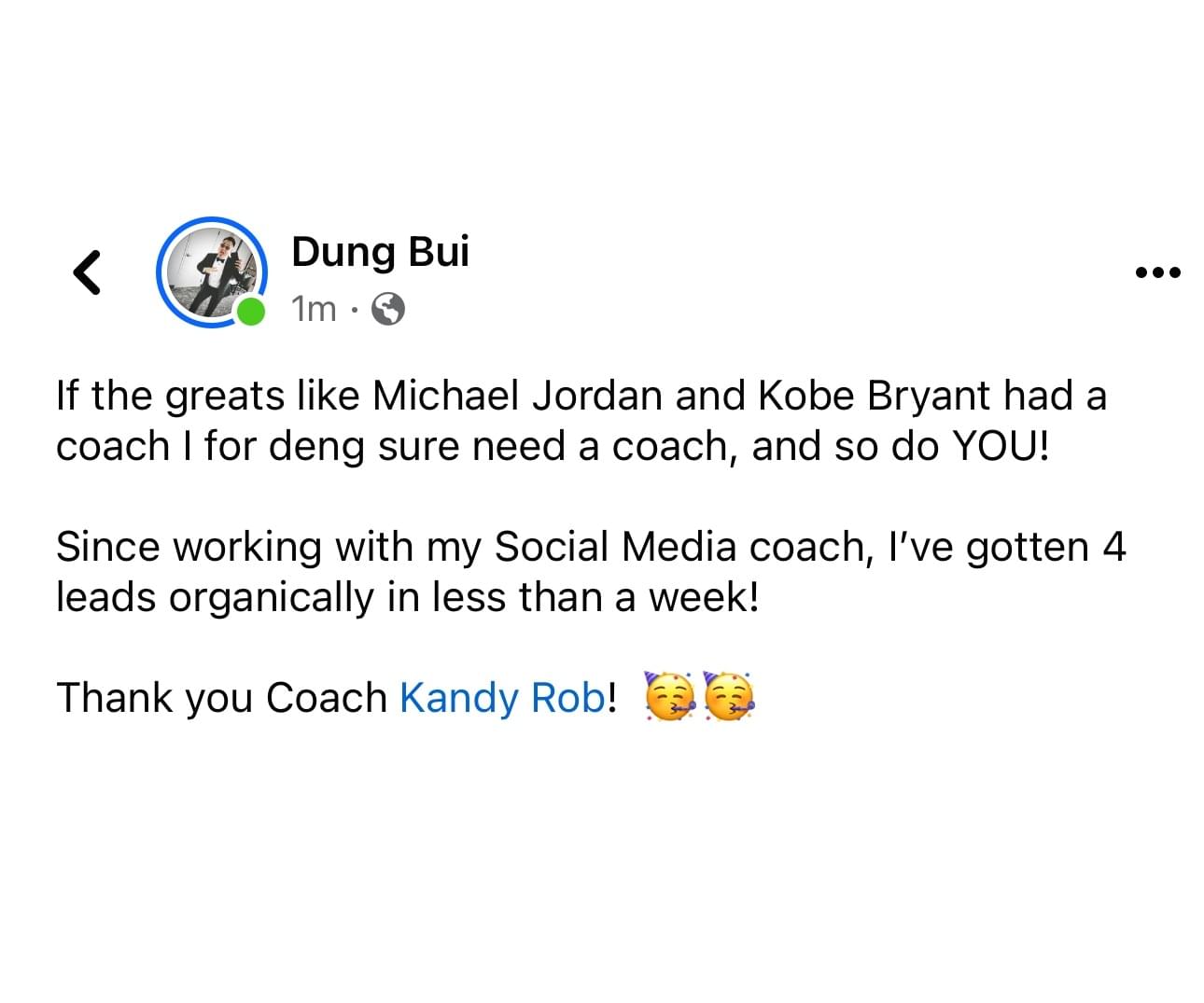Click the capitalized word YOU!
Image resolution: width=1204 pixels, height=1003 pixels.
[x=1000, y=446]
